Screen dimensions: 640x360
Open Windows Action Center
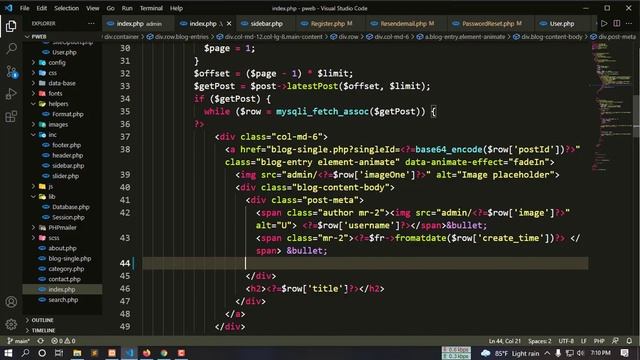[624, 353]
